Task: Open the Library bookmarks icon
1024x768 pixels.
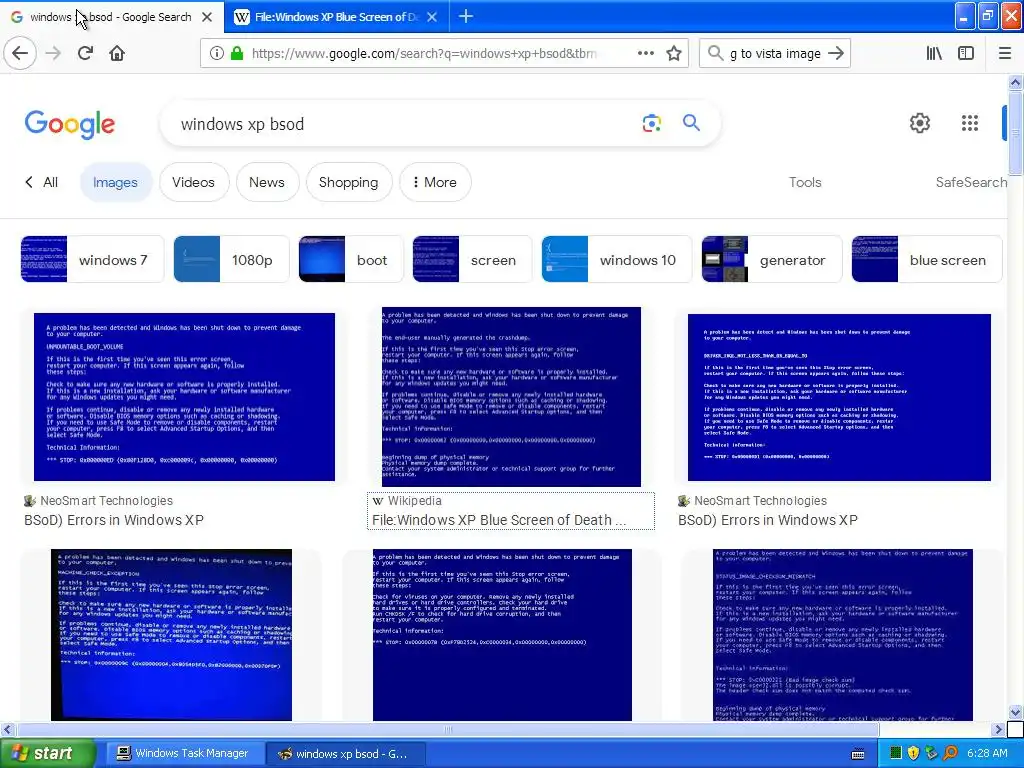Action: tap(934, 54)
